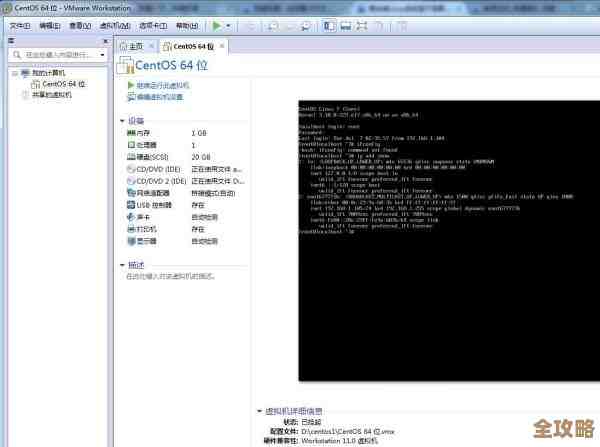Click the 显示器 value 自动检测

(x=205, y=241)
